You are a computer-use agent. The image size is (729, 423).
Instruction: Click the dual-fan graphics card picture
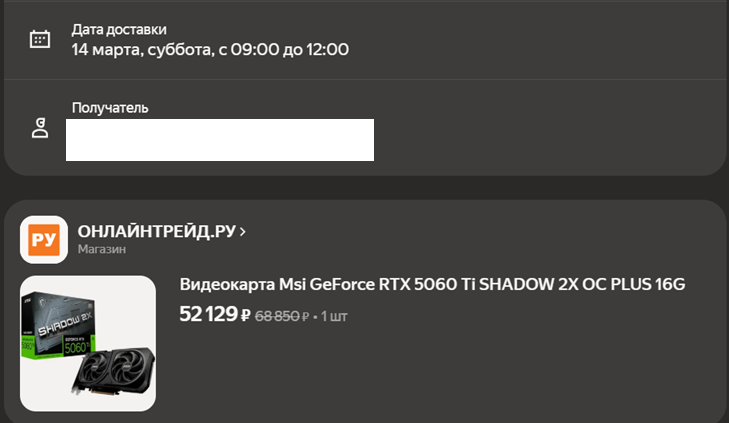(x=112, y=372)
